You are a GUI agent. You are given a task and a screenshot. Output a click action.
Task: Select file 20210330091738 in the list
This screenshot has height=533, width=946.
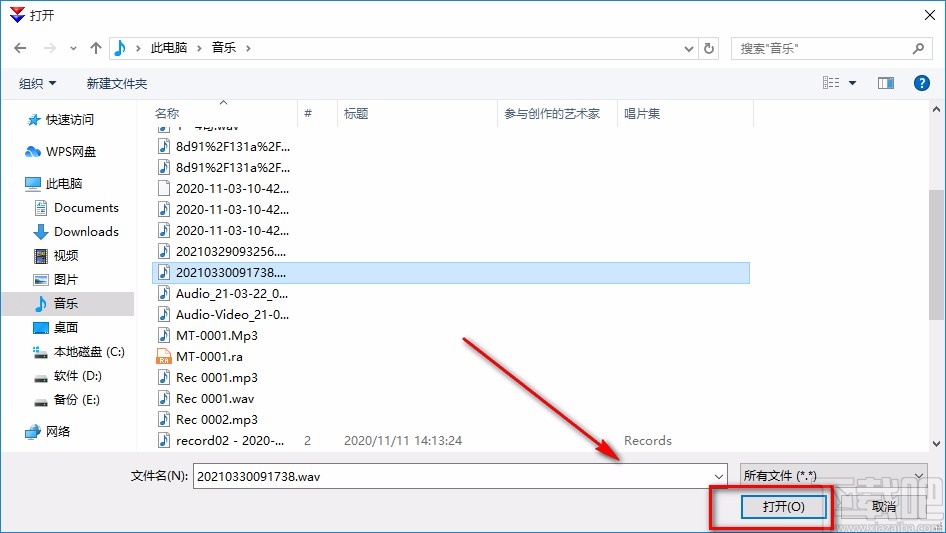(x=451, y=273)
